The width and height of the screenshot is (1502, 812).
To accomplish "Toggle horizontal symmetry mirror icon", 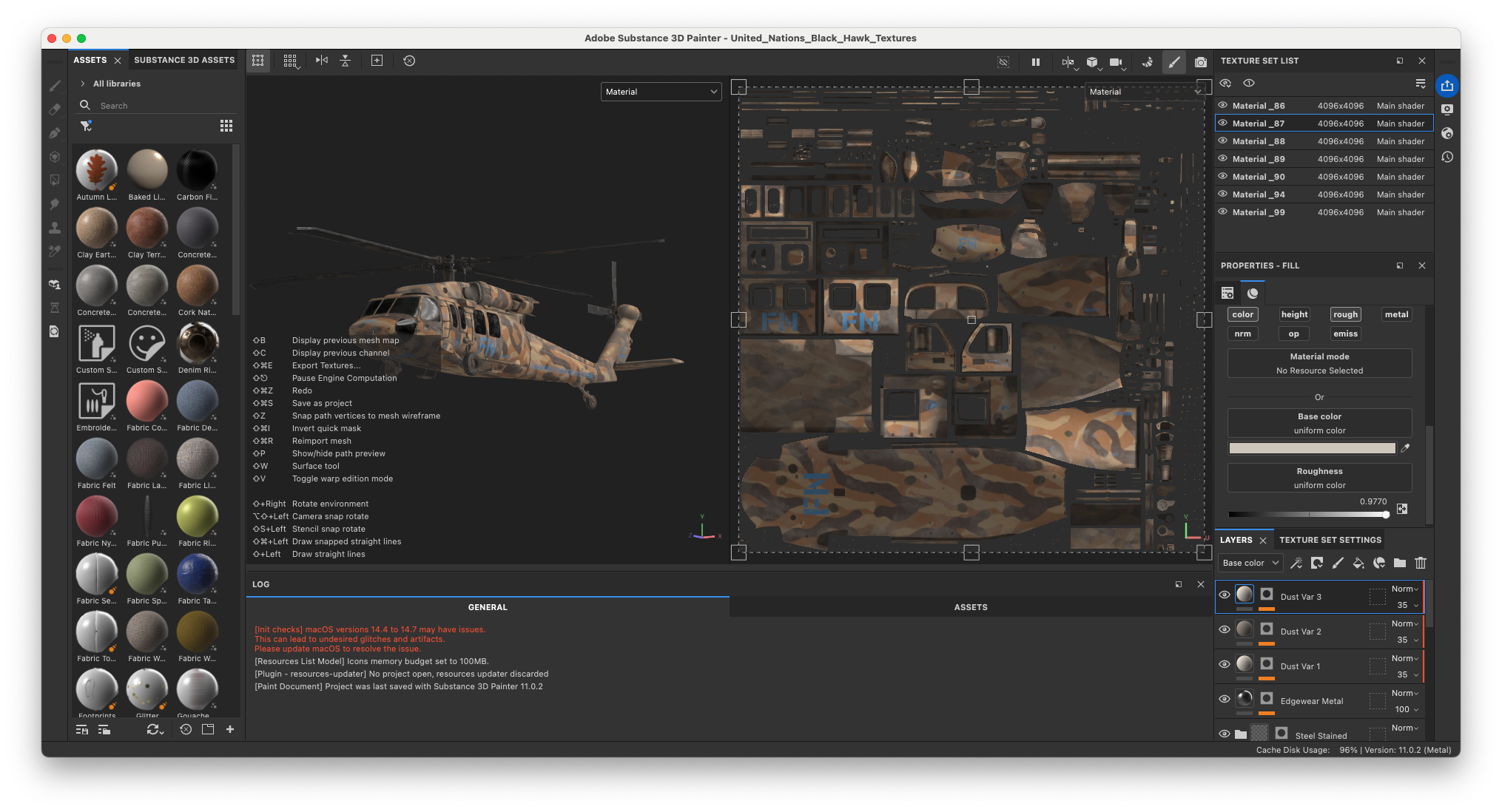I will pyautogui.click(x=321, y=61).
